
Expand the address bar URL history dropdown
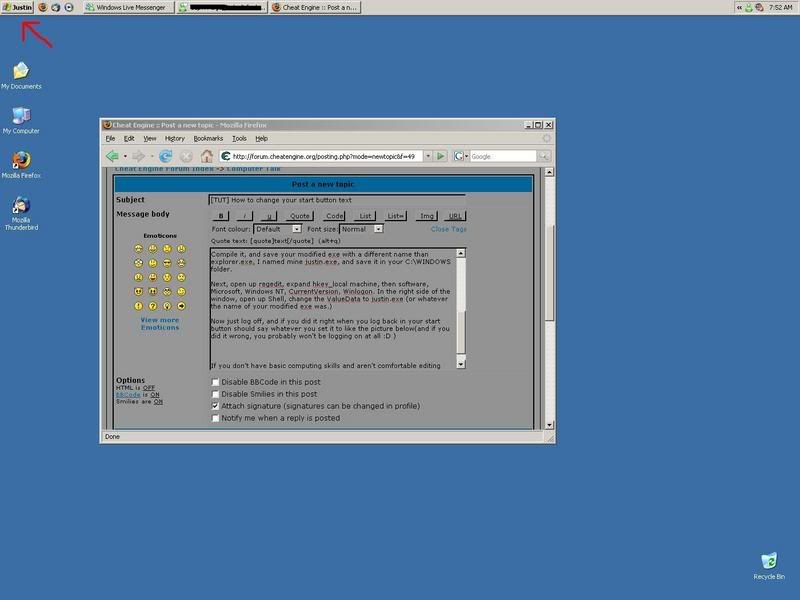[427, 156]
